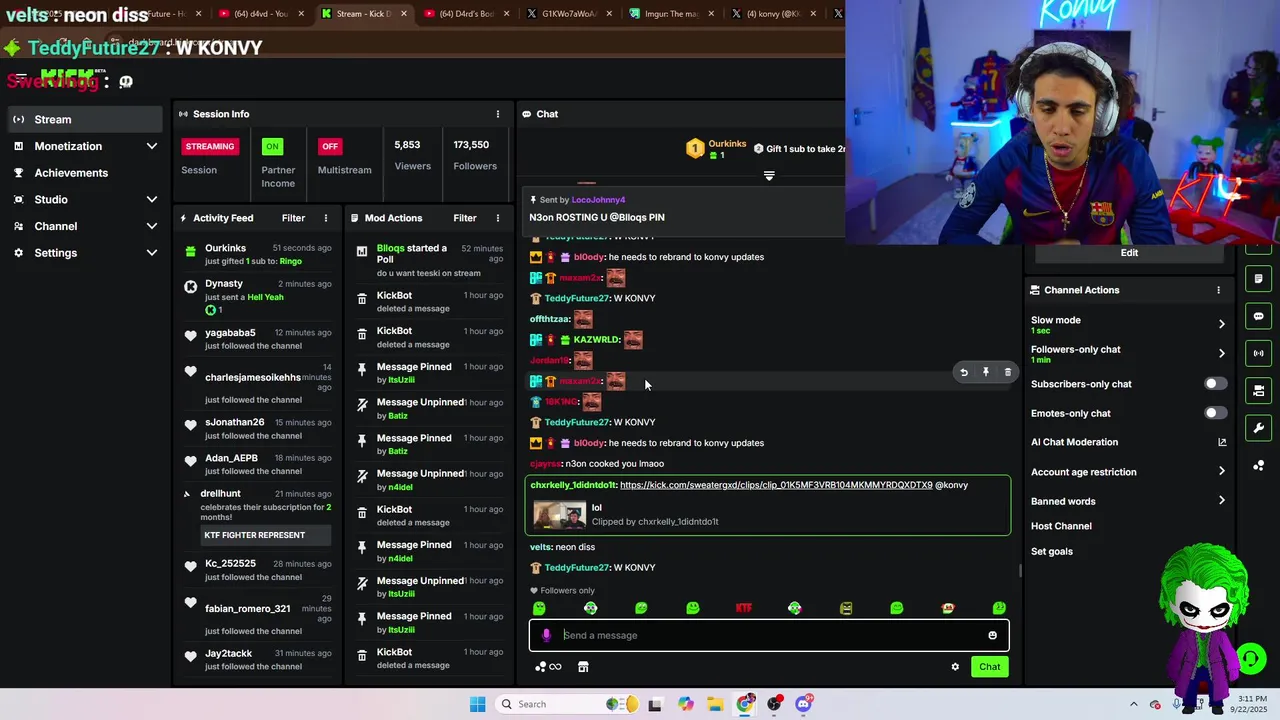
Task: Delete hovered chat message with trash icon
Action: point(1007,372)
